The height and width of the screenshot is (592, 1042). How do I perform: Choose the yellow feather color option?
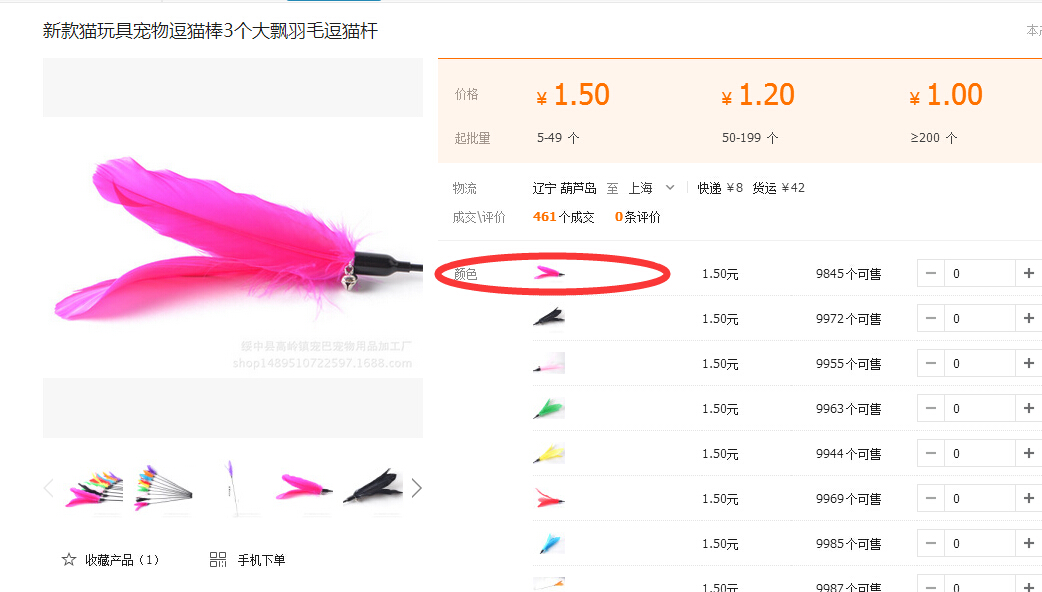coord(549,453)
